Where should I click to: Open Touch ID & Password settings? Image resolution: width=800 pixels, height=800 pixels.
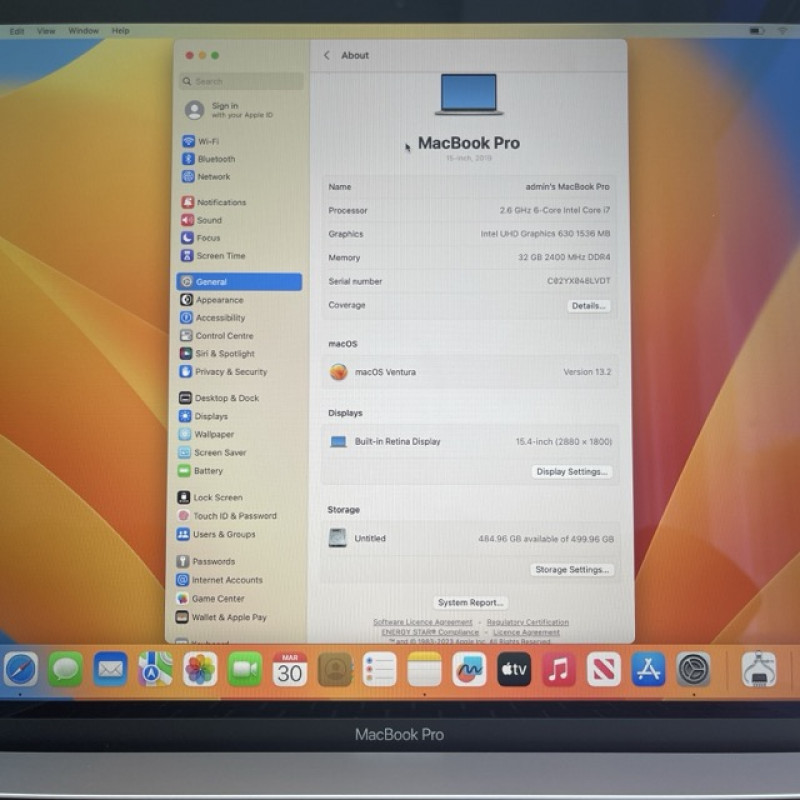(227, 516)
